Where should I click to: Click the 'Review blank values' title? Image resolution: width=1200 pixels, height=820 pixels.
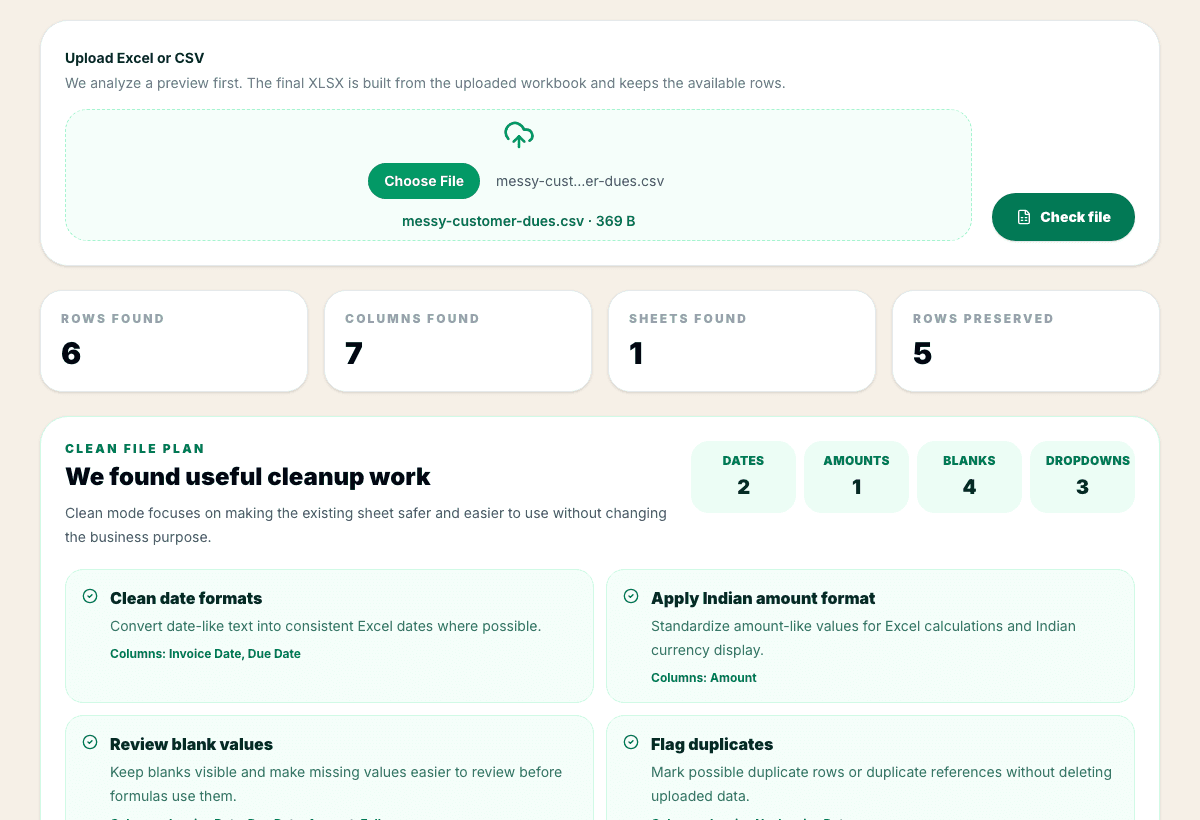point(191,744)
